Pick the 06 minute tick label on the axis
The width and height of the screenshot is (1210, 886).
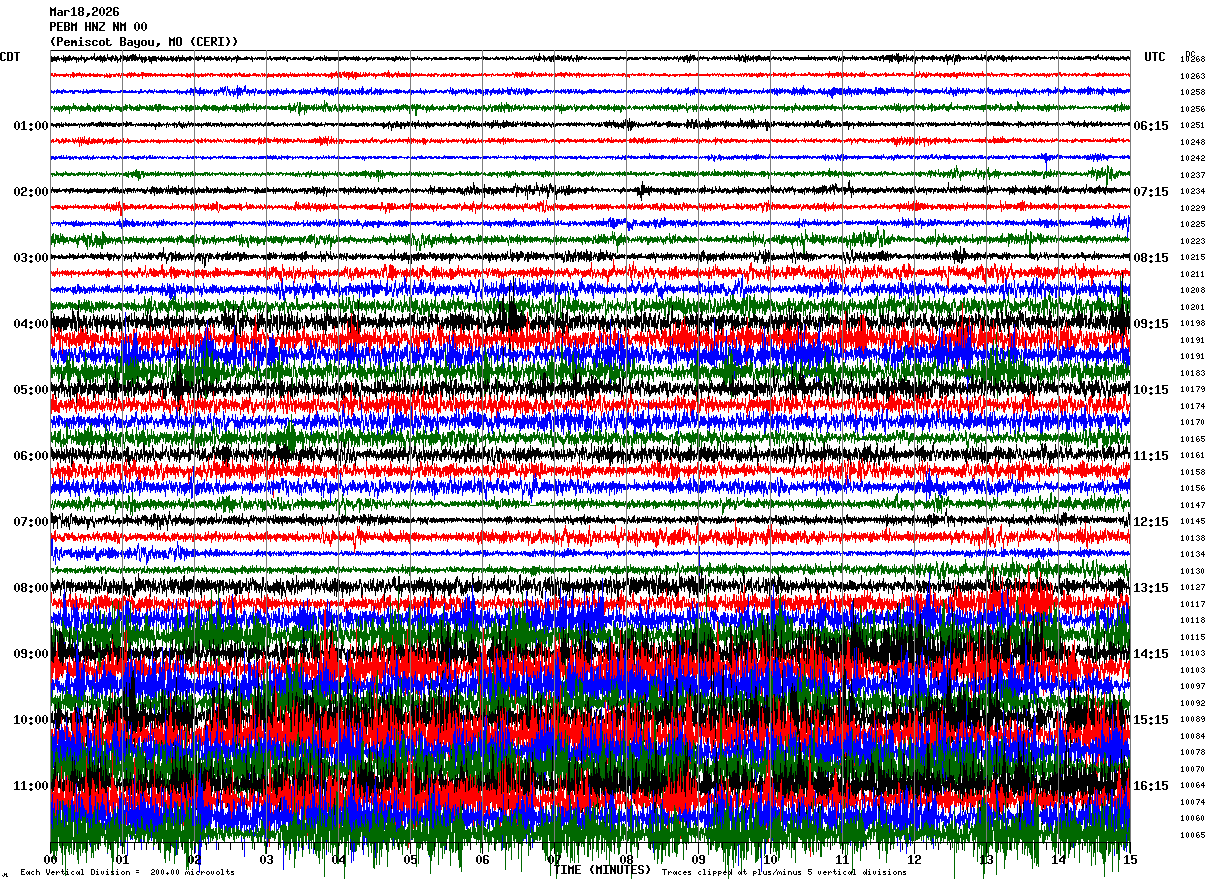(482, 860)
